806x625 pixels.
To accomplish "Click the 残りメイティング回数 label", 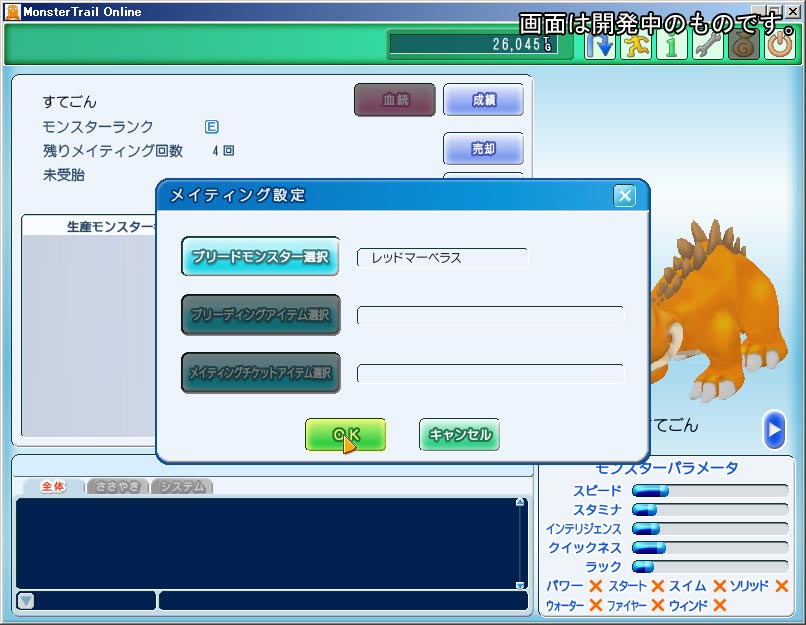I will [x=113, y=151].
